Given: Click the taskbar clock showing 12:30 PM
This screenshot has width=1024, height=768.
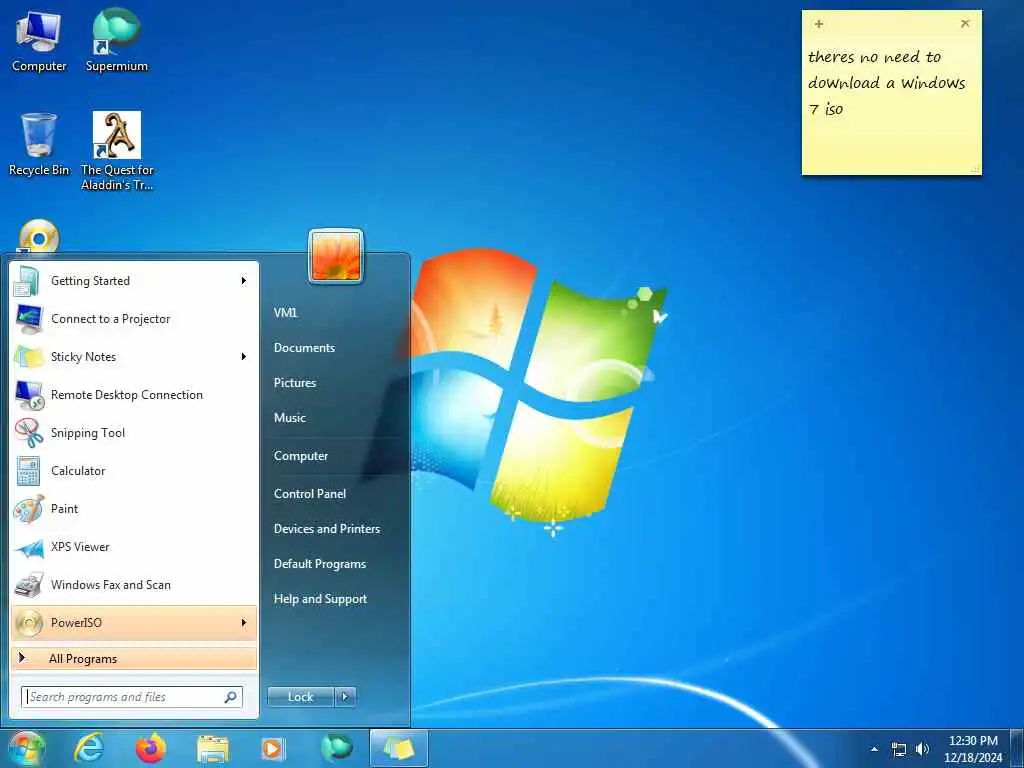Looking at the screenshot, I should coord(972,749).
